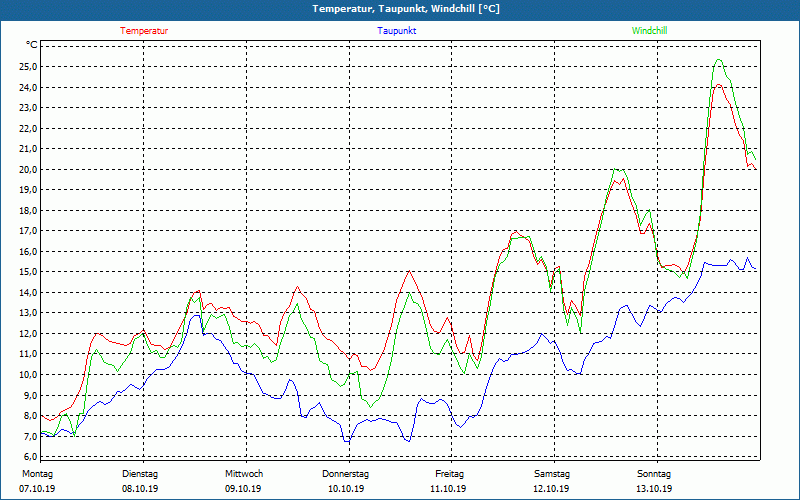Viewport: 800px width, 500px height.
Task: Click the °C unit label on axis
Action: pyautogui.click(x=31, y=45)
